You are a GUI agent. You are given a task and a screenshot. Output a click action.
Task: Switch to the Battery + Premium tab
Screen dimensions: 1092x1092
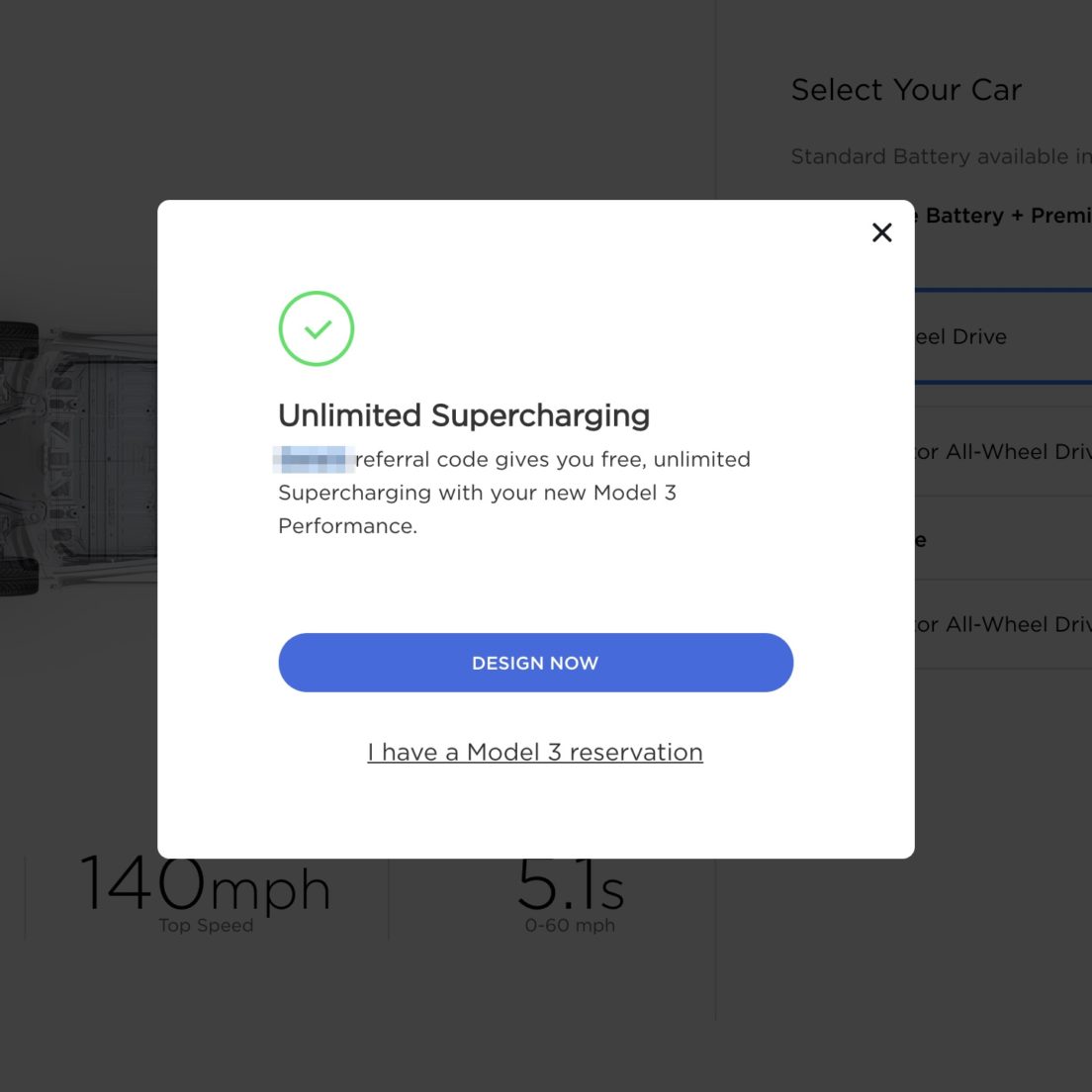tap(1004, 216)
